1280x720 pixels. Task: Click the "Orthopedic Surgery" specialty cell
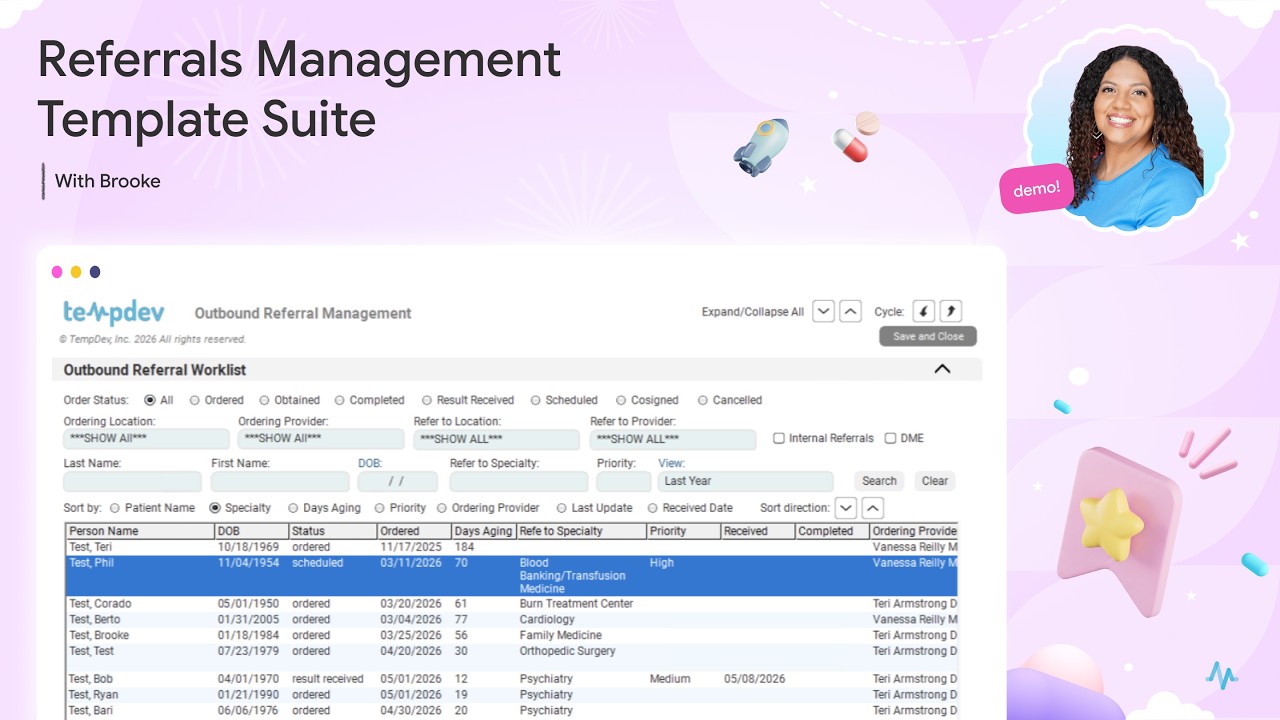click(567, 651)
